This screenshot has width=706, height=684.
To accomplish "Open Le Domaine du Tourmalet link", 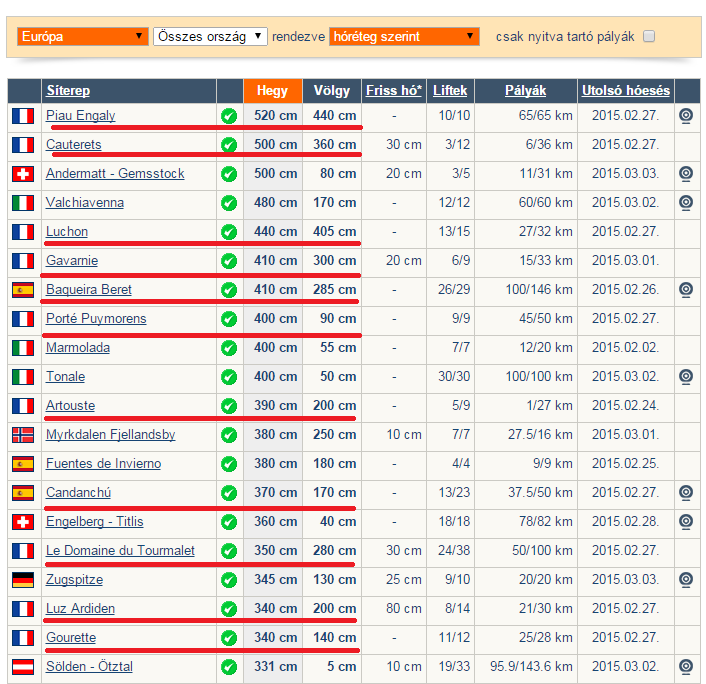I will pos(120,551).
